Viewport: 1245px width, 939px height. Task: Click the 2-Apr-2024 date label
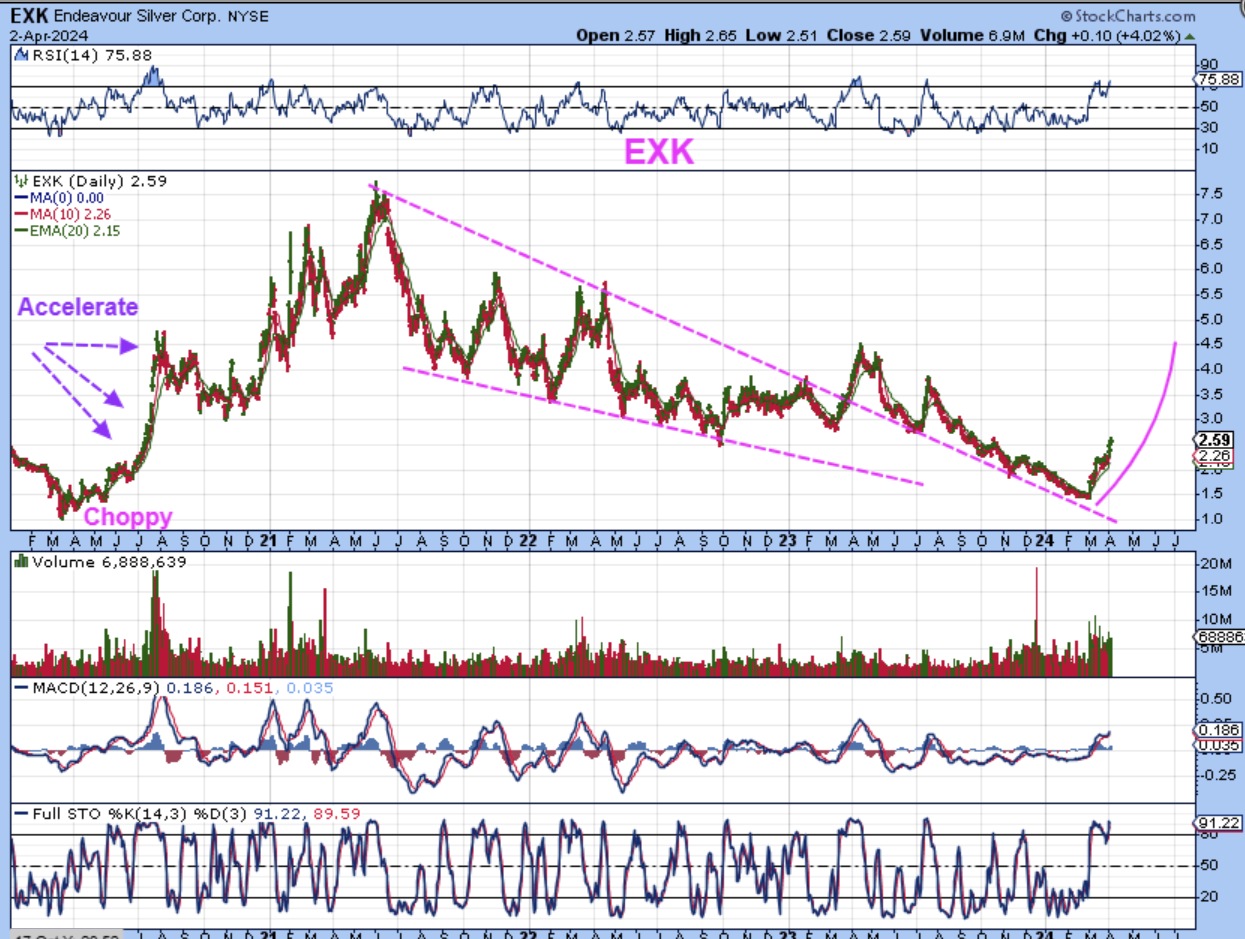click(x=47, y=35)
